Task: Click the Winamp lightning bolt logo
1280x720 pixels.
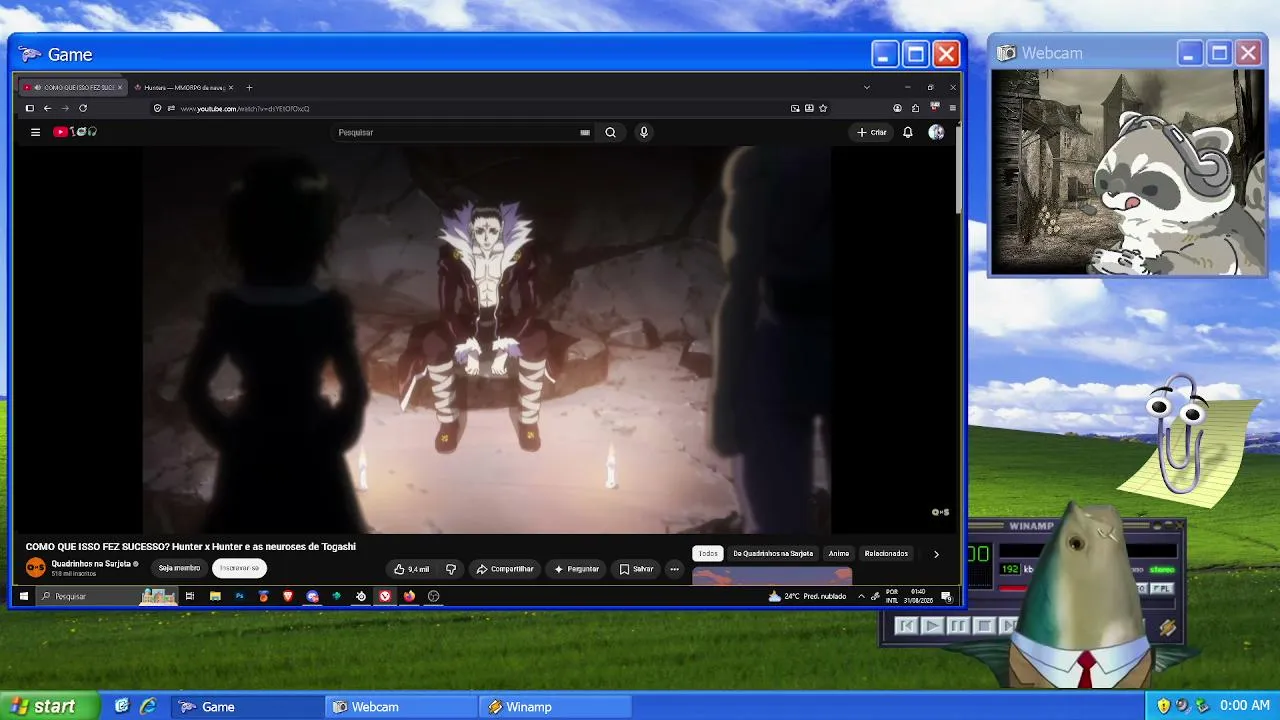Action: pos(1168,627)
